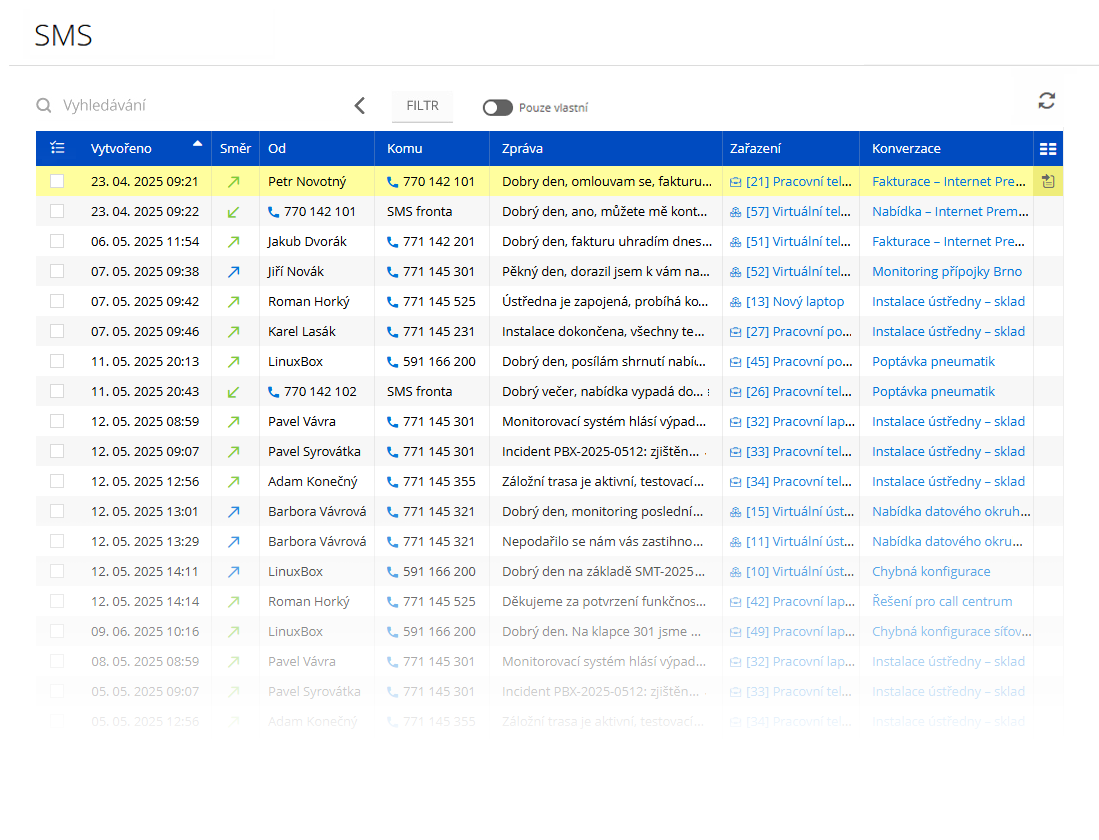Open the column layout grid icon

click(1047, 149)
